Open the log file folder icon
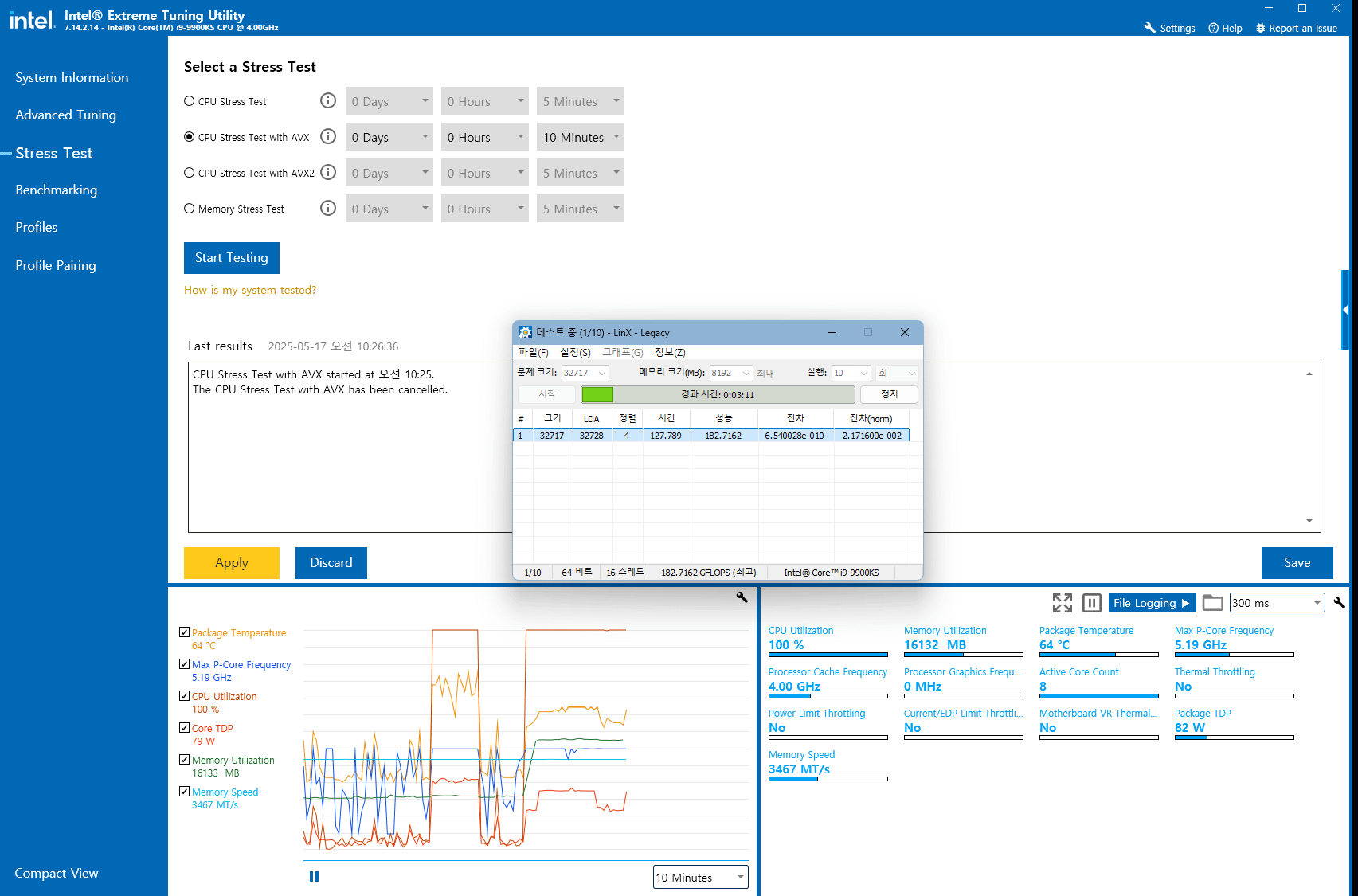The image size is (1358, 896). coord(1212,602)
